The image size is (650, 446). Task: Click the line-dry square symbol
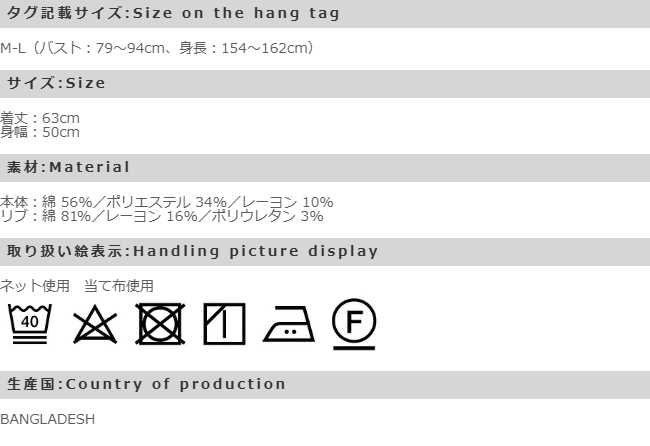(x=224, y=323)
